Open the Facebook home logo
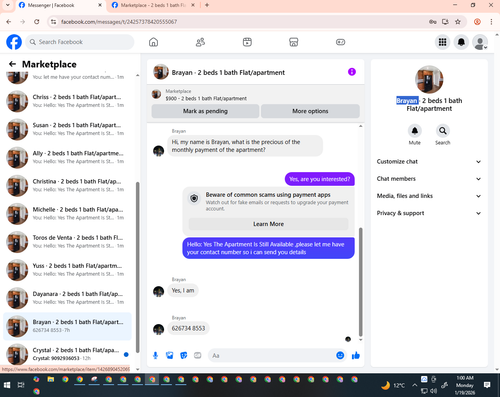Viewport: 500px width, 397px height. [14, 42]
